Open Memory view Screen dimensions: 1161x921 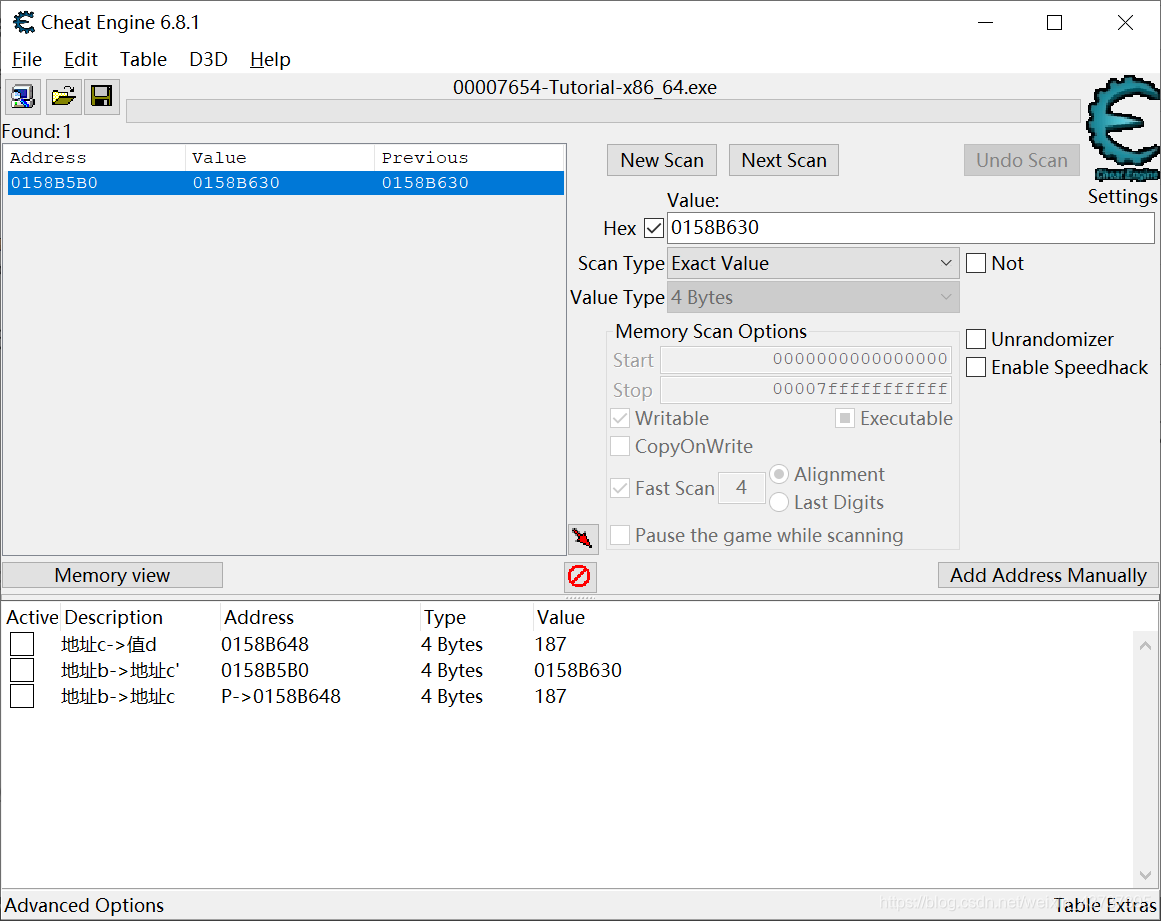tap(113, 575)
